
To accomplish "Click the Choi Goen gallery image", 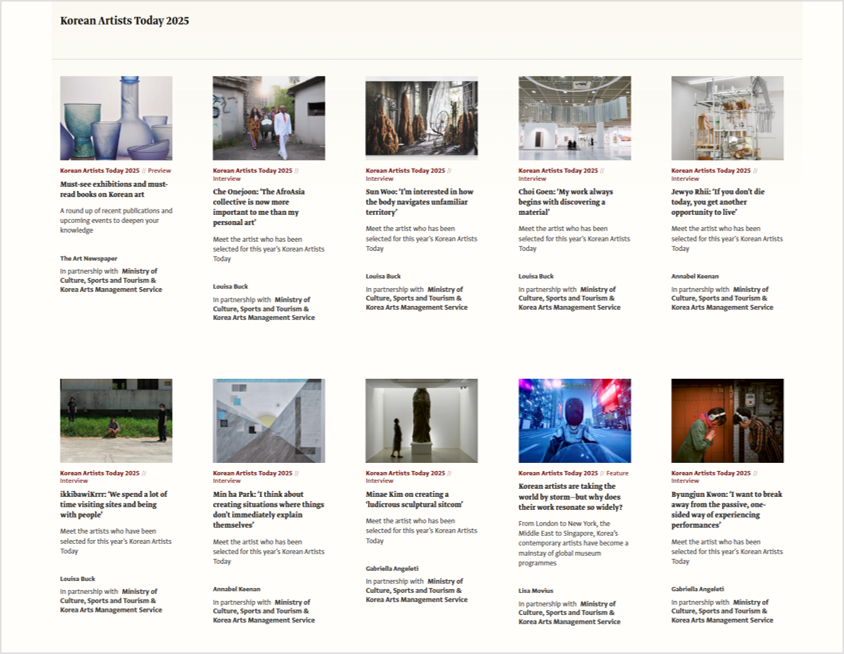I will 574,118.
